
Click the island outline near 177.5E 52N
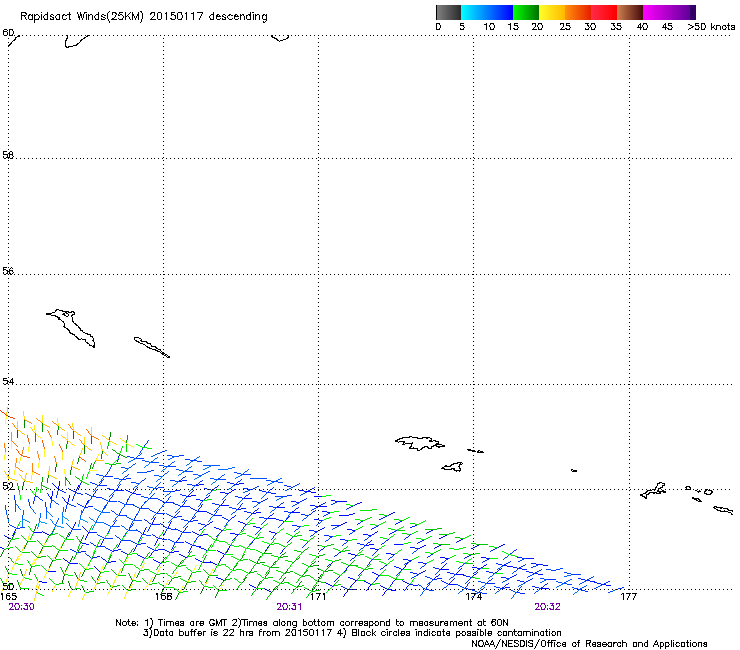point(653,490)
